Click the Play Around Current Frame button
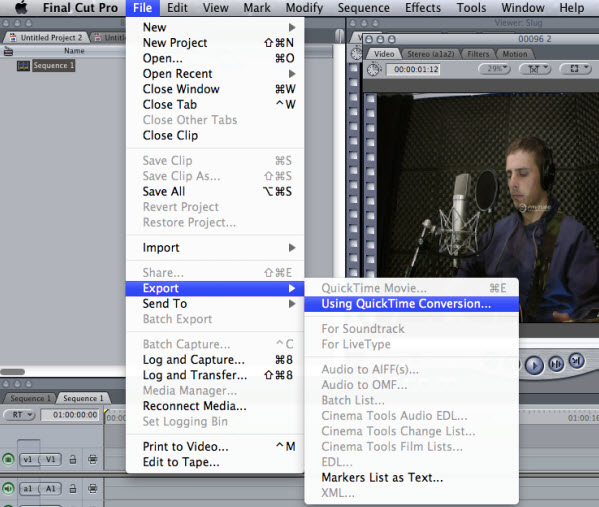599x507 pixels. click(x=556, y=364)
